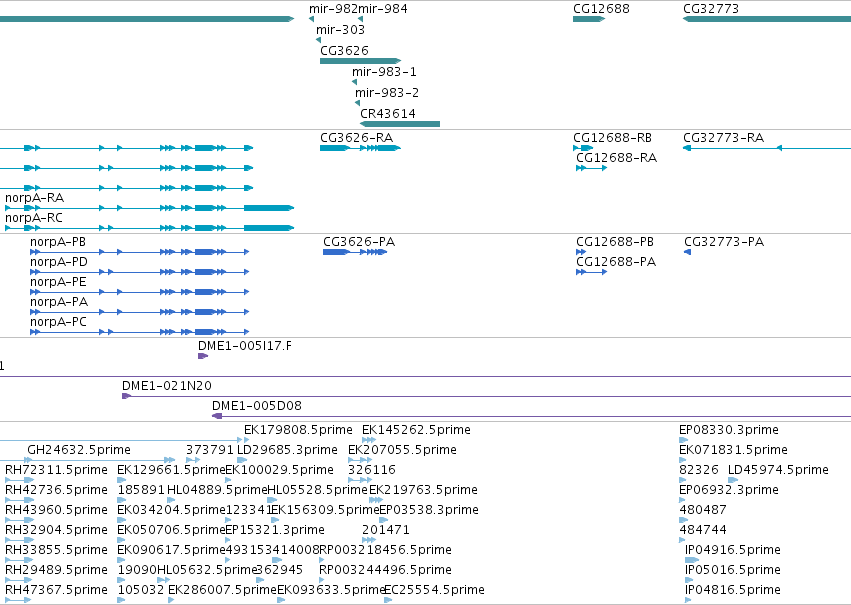Select the LD45974.5prime EST label
851x605 pixels.
[x=778, y=470]
